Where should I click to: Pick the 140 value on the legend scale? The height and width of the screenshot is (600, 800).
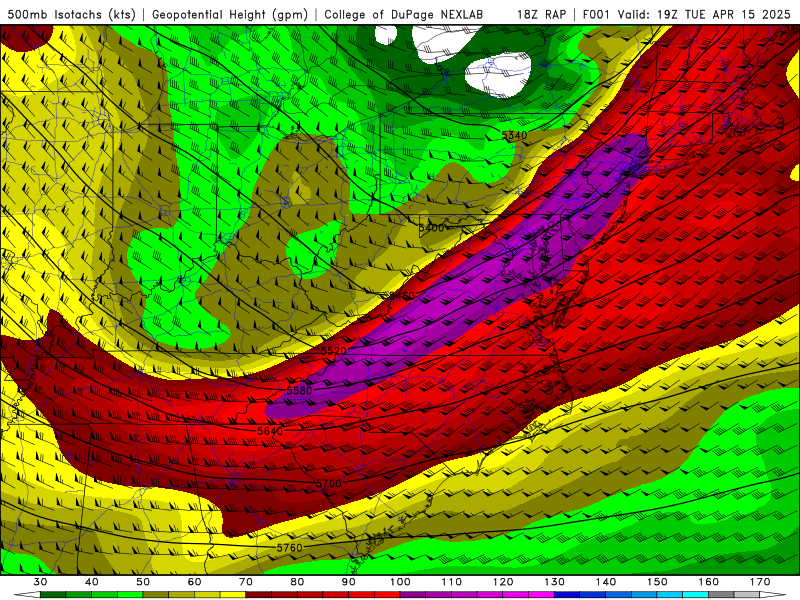[606, 582]
